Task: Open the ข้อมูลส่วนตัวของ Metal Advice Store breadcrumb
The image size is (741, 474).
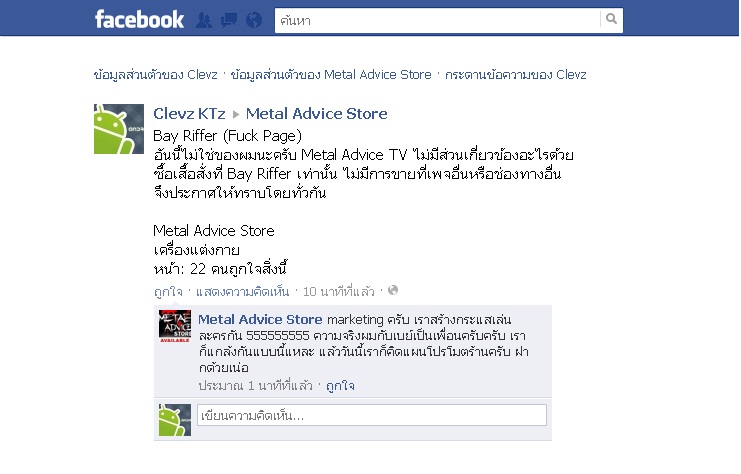Action: point(331,75)
